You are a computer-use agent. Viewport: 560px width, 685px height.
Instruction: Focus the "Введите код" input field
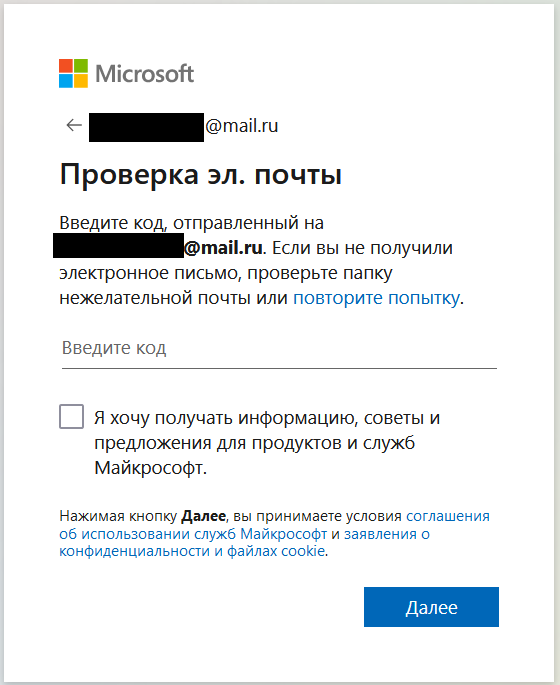280,348
